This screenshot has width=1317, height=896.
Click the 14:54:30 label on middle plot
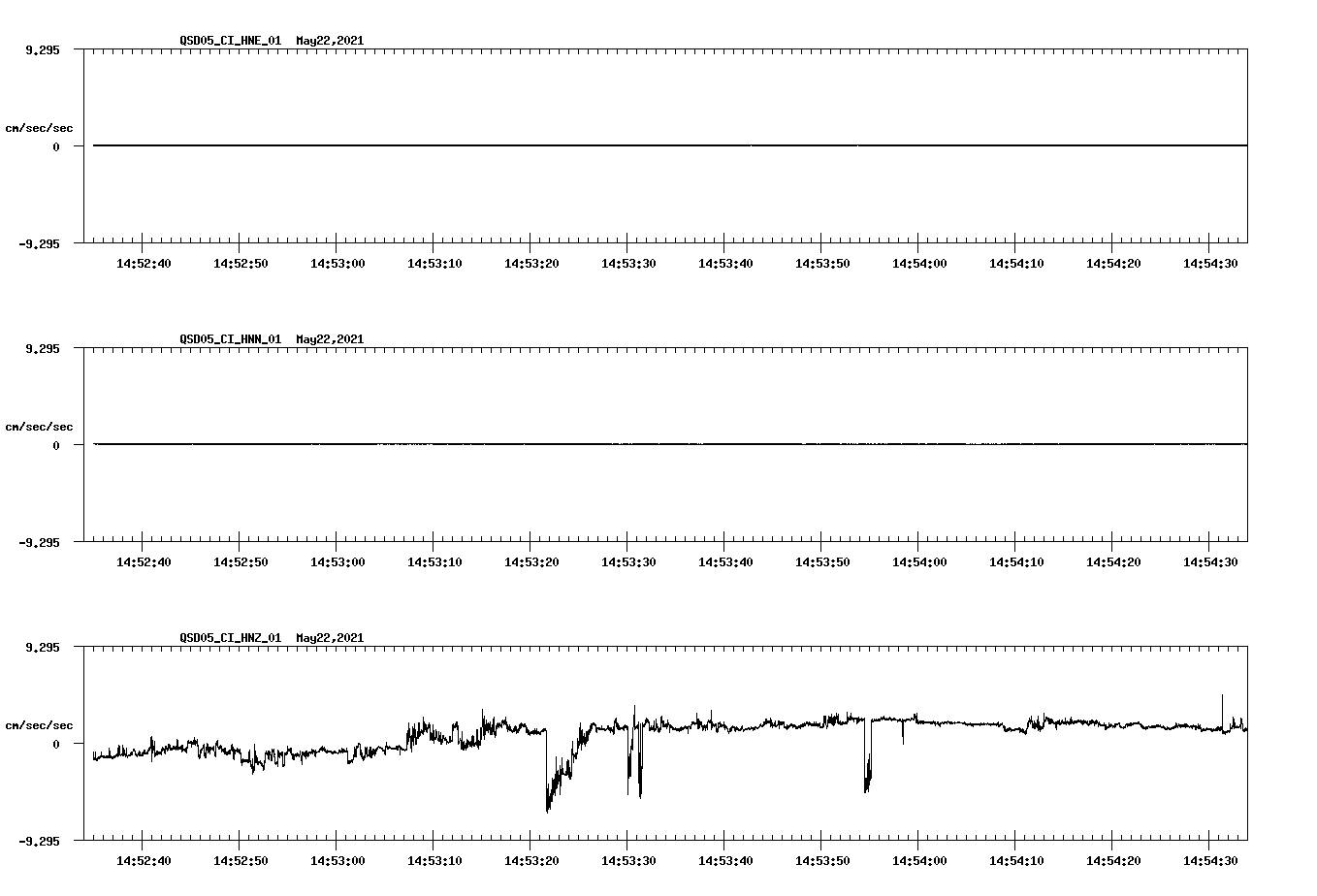tap(1211, 560)
